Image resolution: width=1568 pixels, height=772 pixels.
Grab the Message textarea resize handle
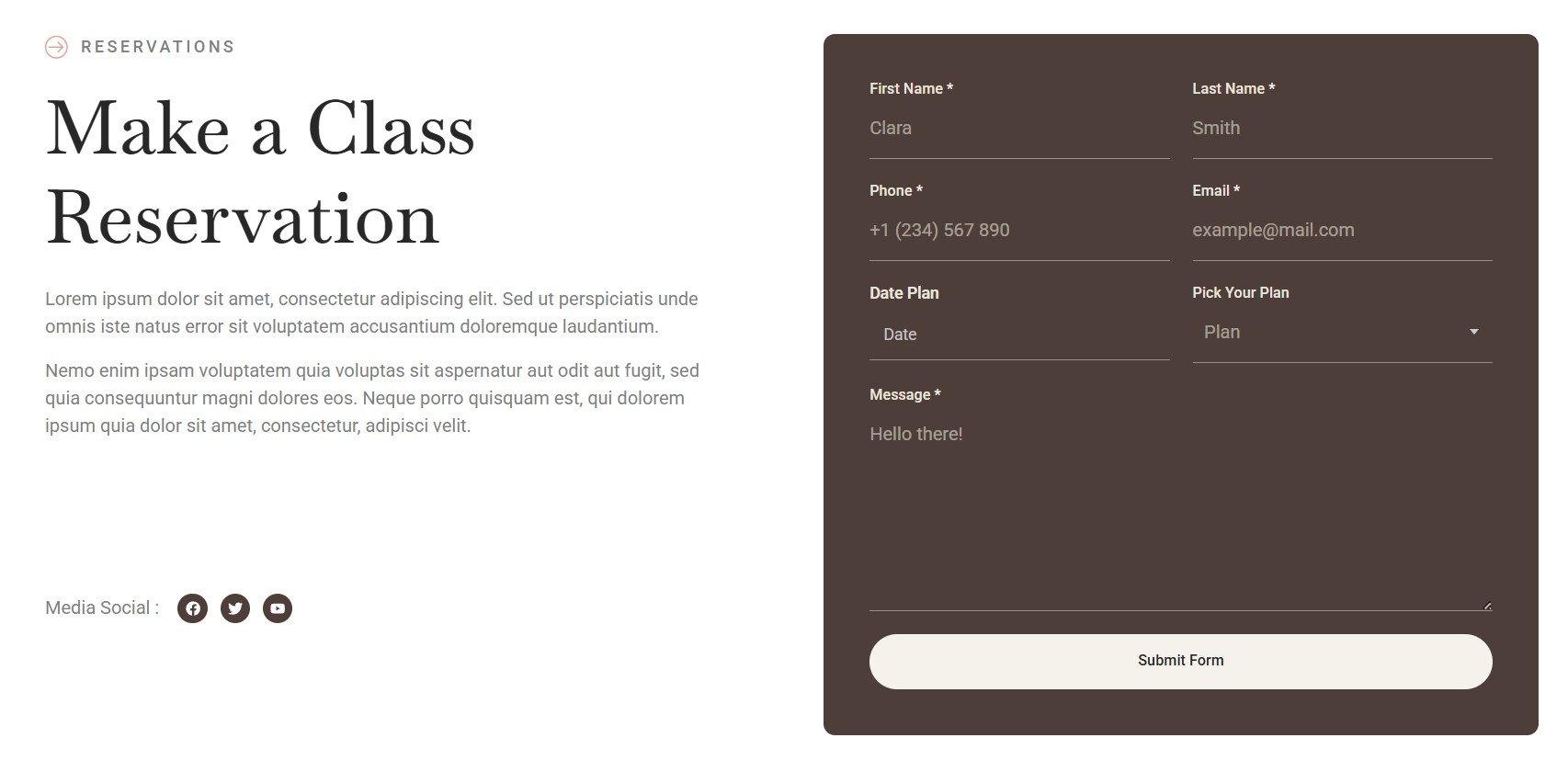pyautogui.click(x=1487, y=605)
